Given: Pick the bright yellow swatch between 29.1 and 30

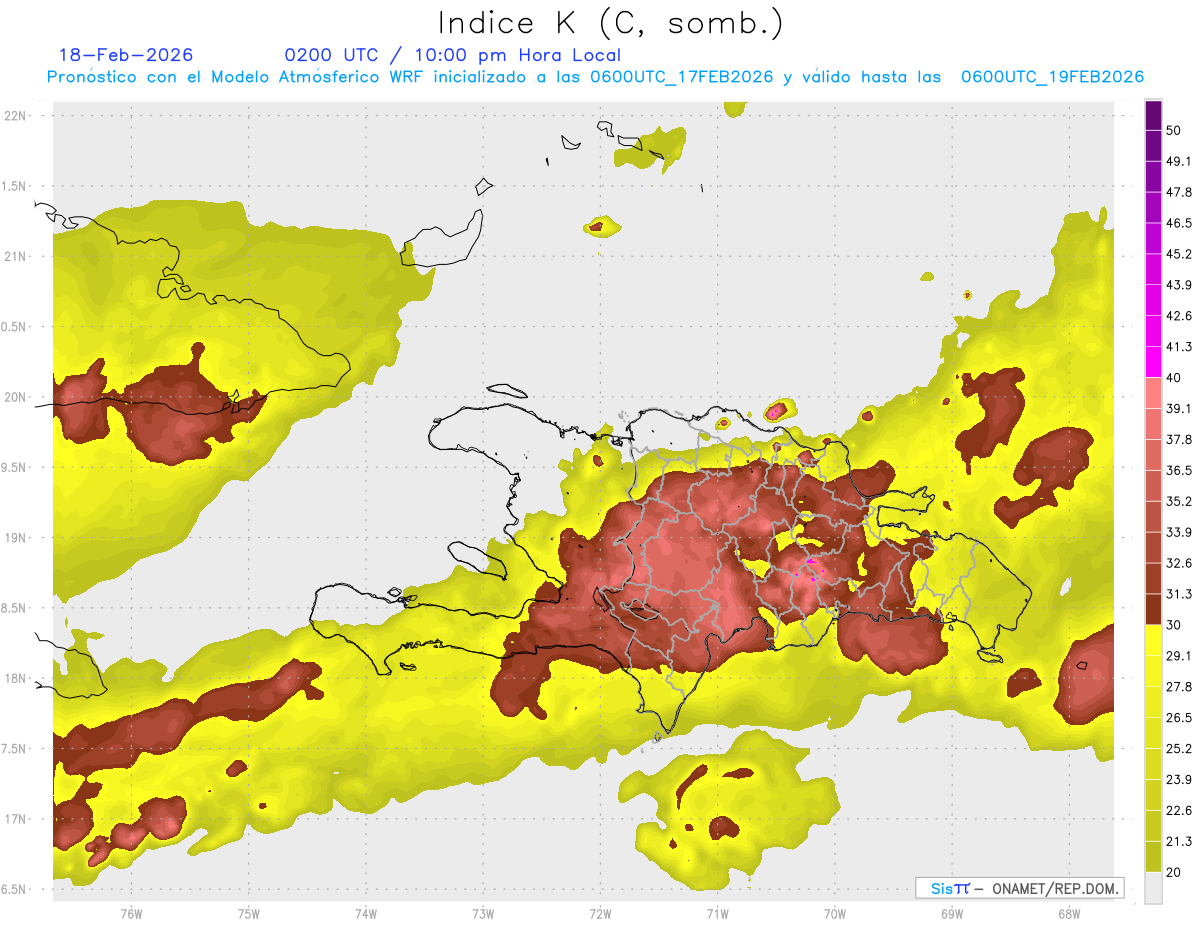Looking at the screenshot, I should 1154,641.
